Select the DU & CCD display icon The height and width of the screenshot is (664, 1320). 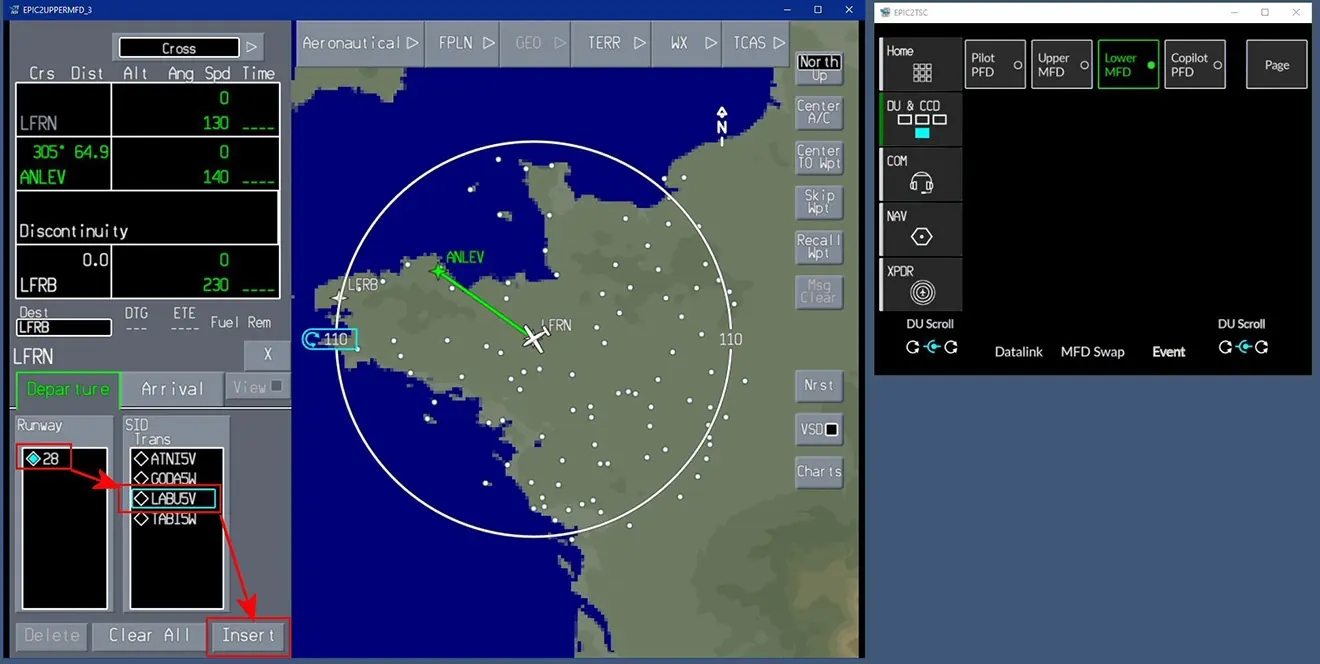921,119
